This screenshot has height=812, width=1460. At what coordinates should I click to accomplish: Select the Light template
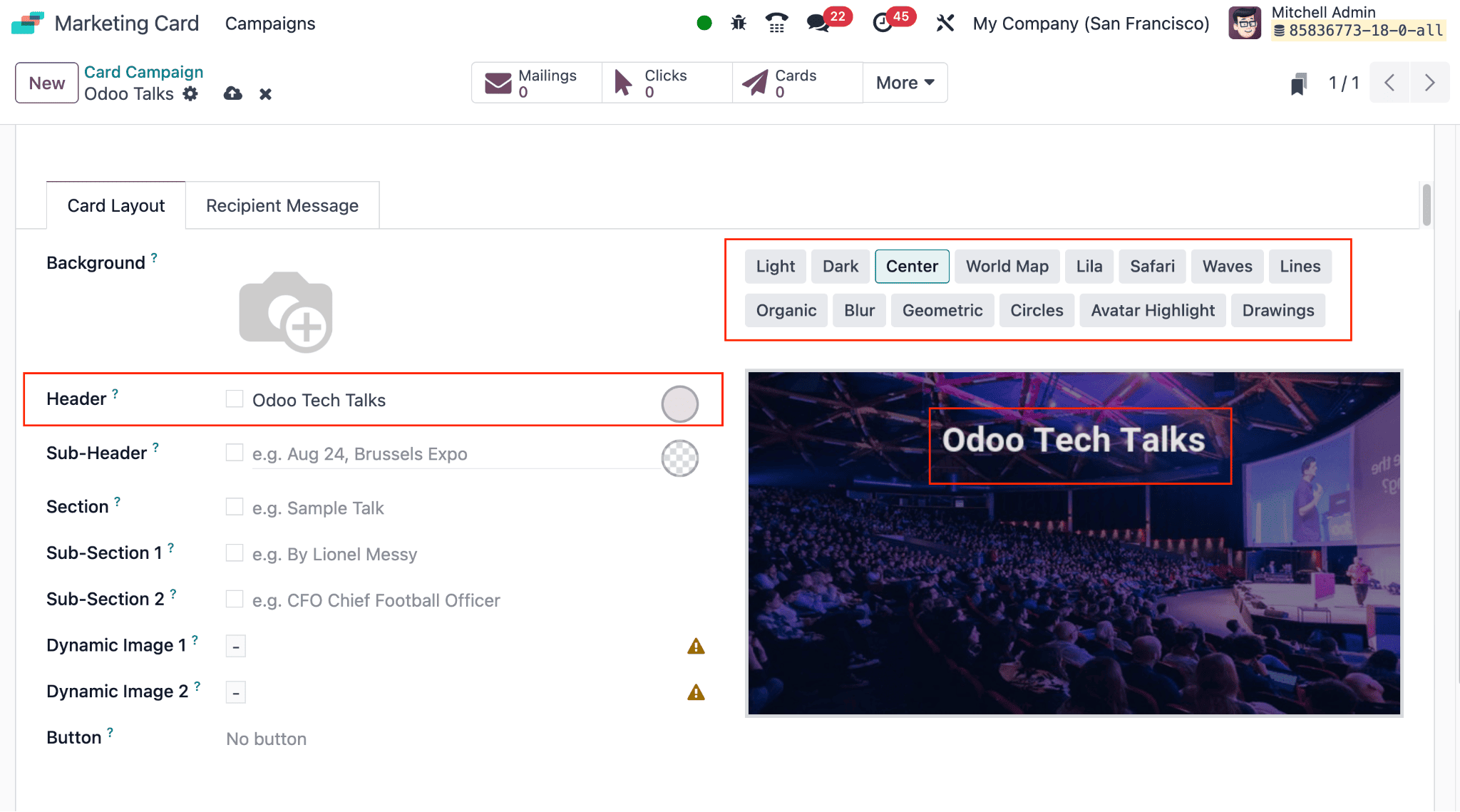pyautogui.click(x=776, y=267)
